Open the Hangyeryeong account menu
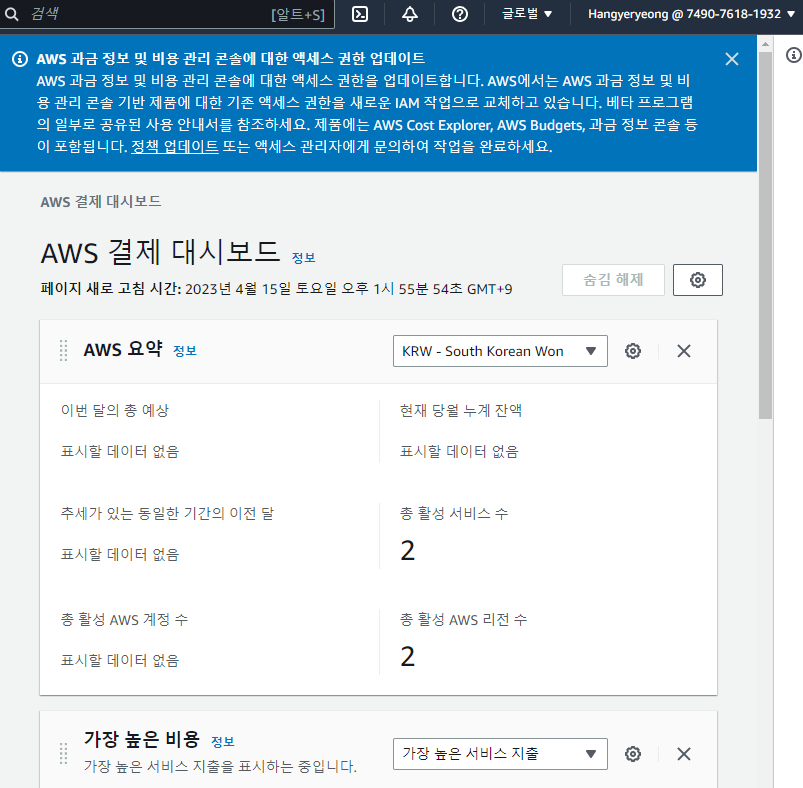Screen dimensions: 803x788 point(691,14)
